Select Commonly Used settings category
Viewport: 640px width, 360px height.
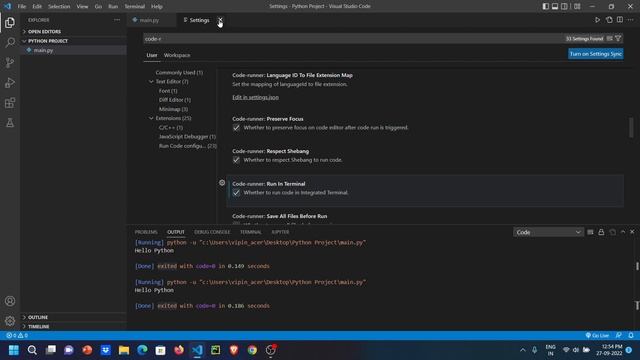(x=179, y=73)
